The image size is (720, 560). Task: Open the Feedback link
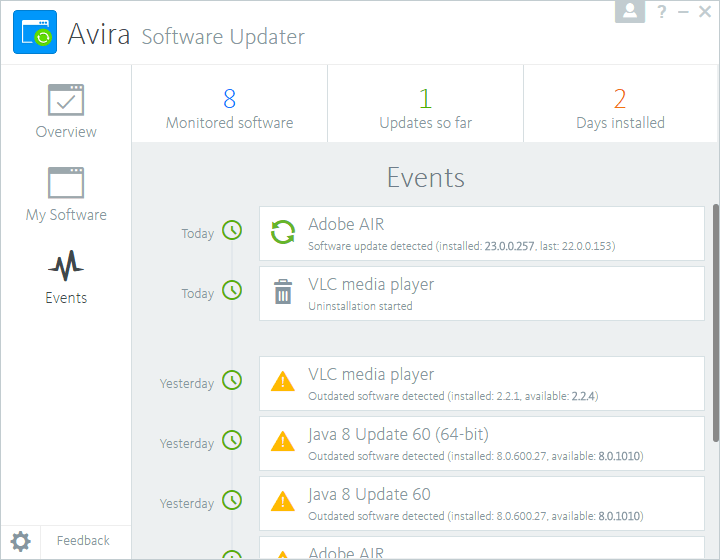click(83, 541)
